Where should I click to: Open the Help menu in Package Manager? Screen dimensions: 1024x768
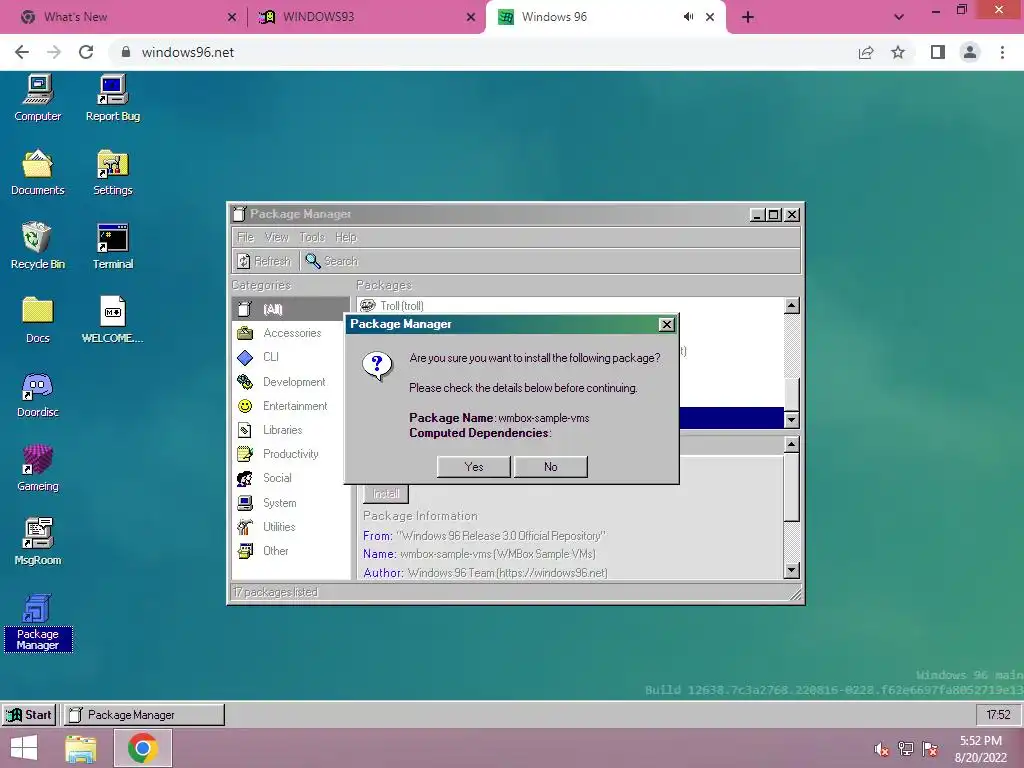[x=345, y=237]
